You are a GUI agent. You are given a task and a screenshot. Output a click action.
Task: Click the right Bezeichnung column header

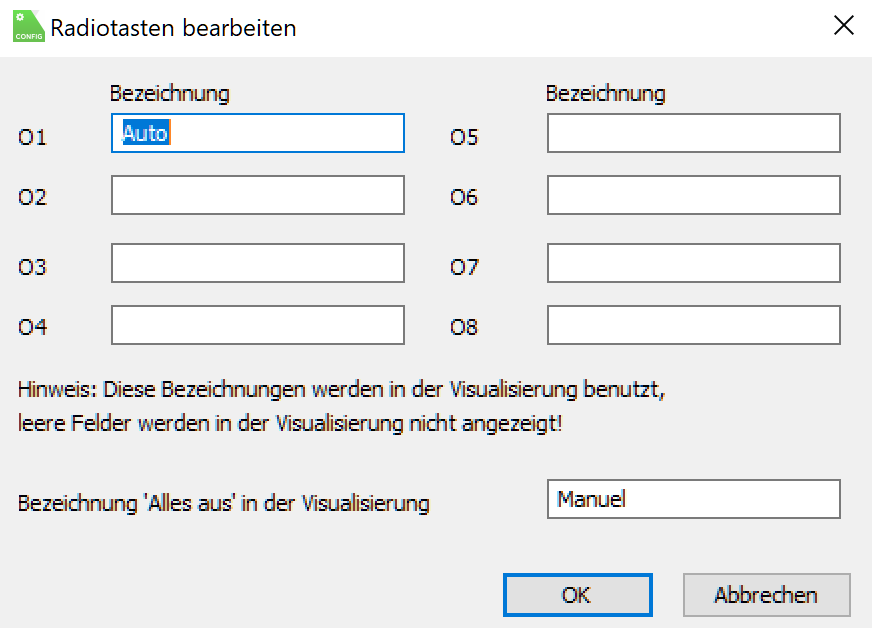click(605, 94)
